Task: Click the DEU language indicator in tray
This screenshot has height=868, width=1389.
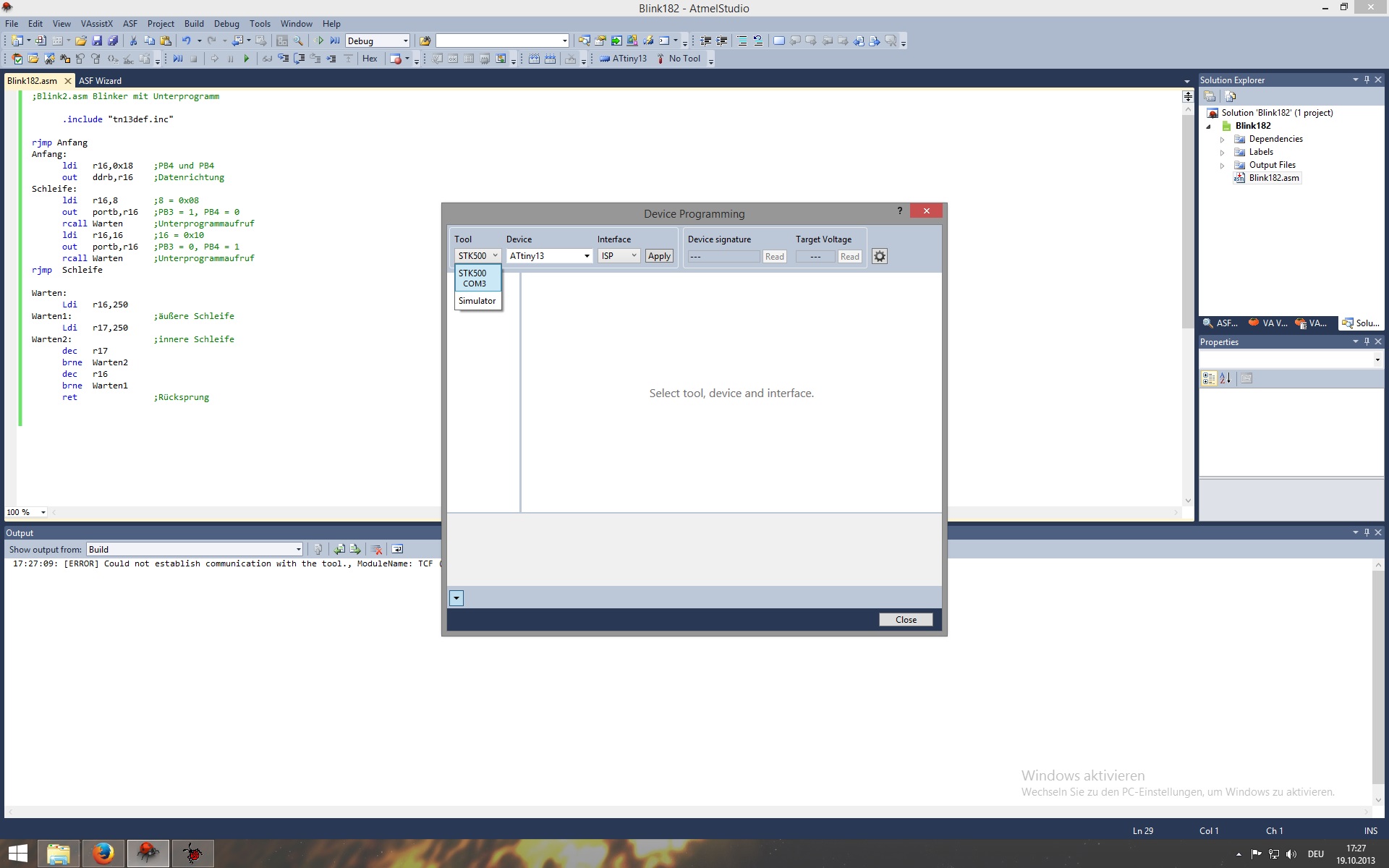Action: (x=1316, y=854)
